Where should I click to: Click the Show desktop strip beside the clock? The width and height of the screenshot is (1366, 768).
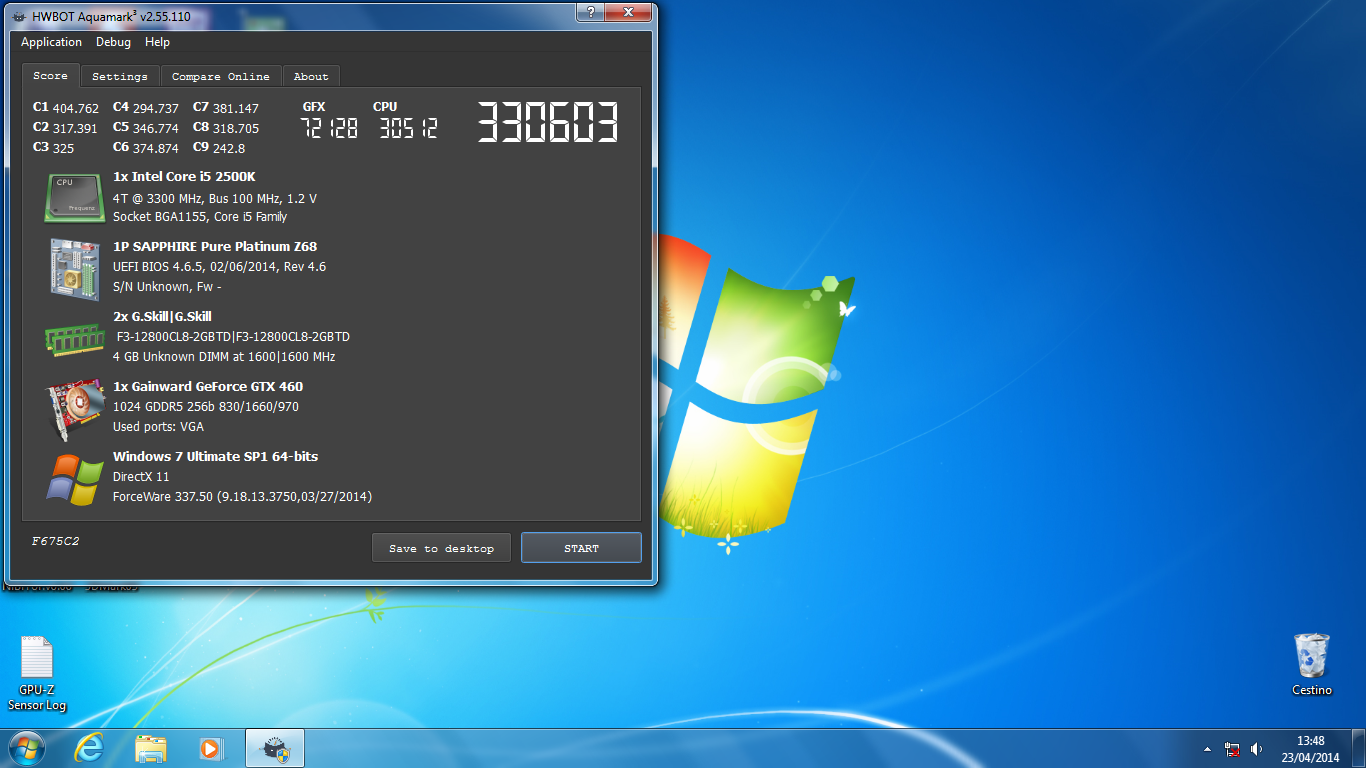click(x=1358, y=748)
